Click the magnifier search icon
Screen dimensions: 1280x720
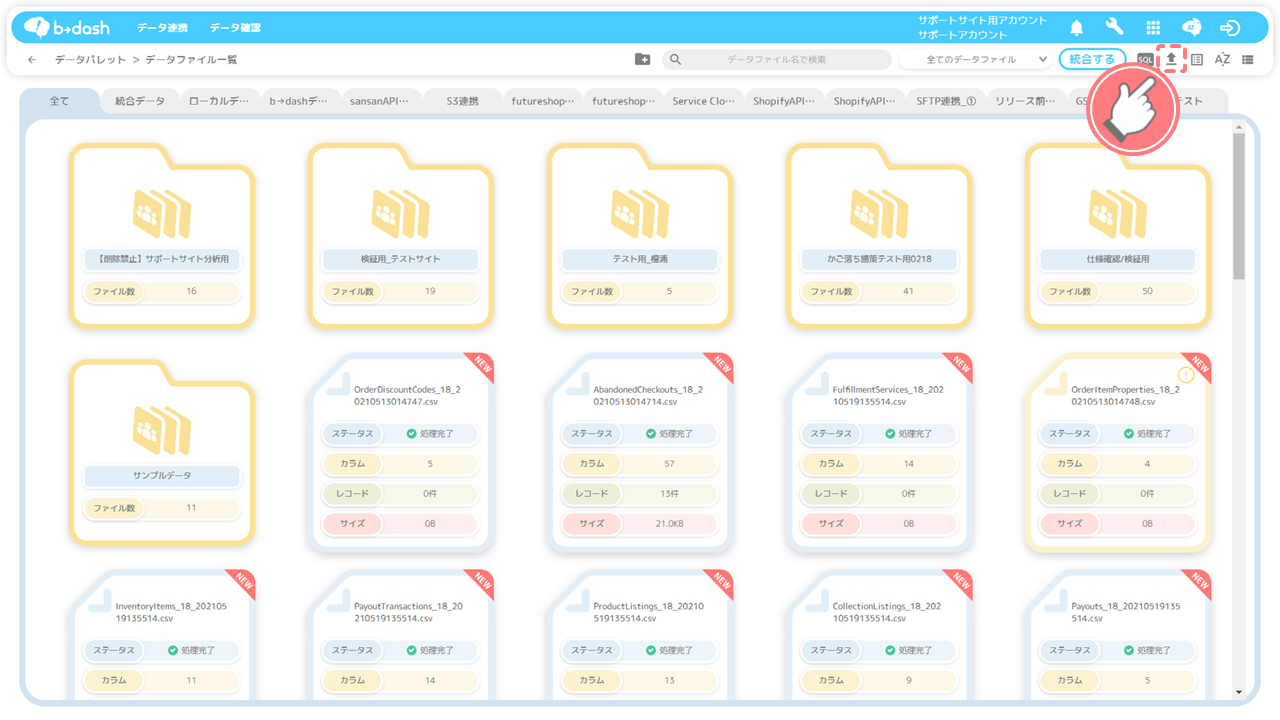coord(675,60)
